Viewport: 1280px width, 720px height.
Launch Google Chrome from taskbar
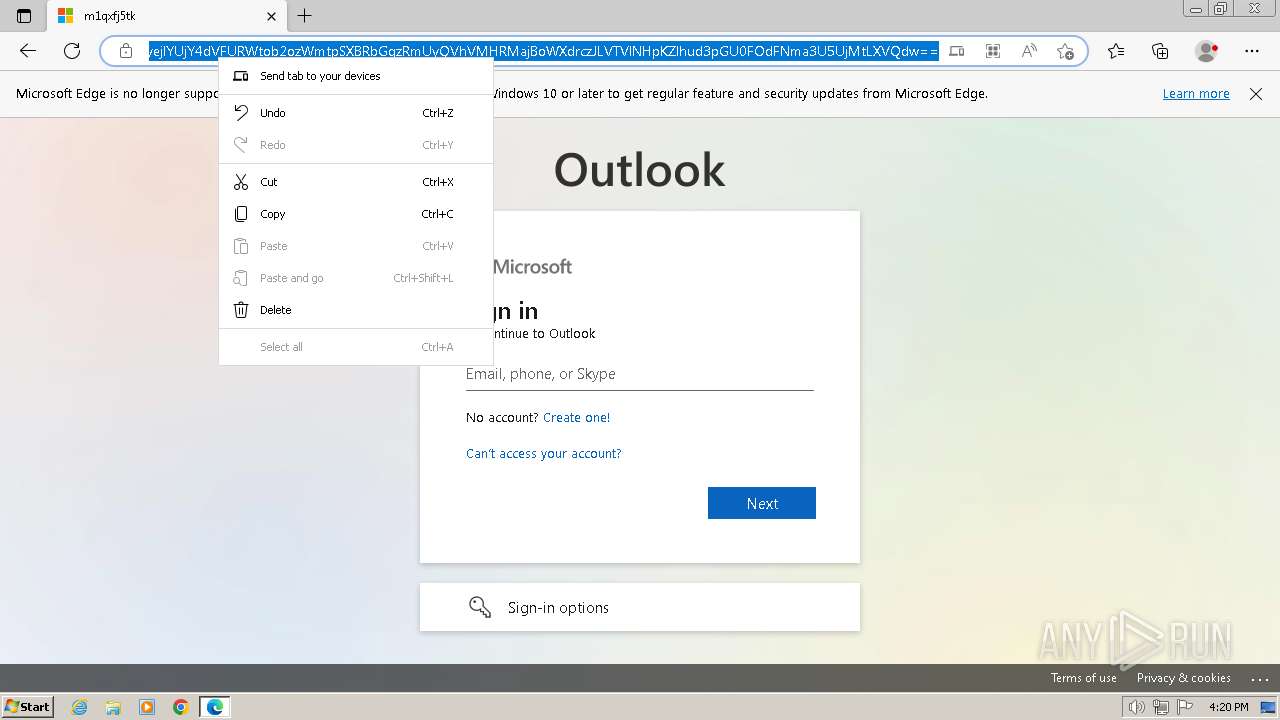click(180, 707)
